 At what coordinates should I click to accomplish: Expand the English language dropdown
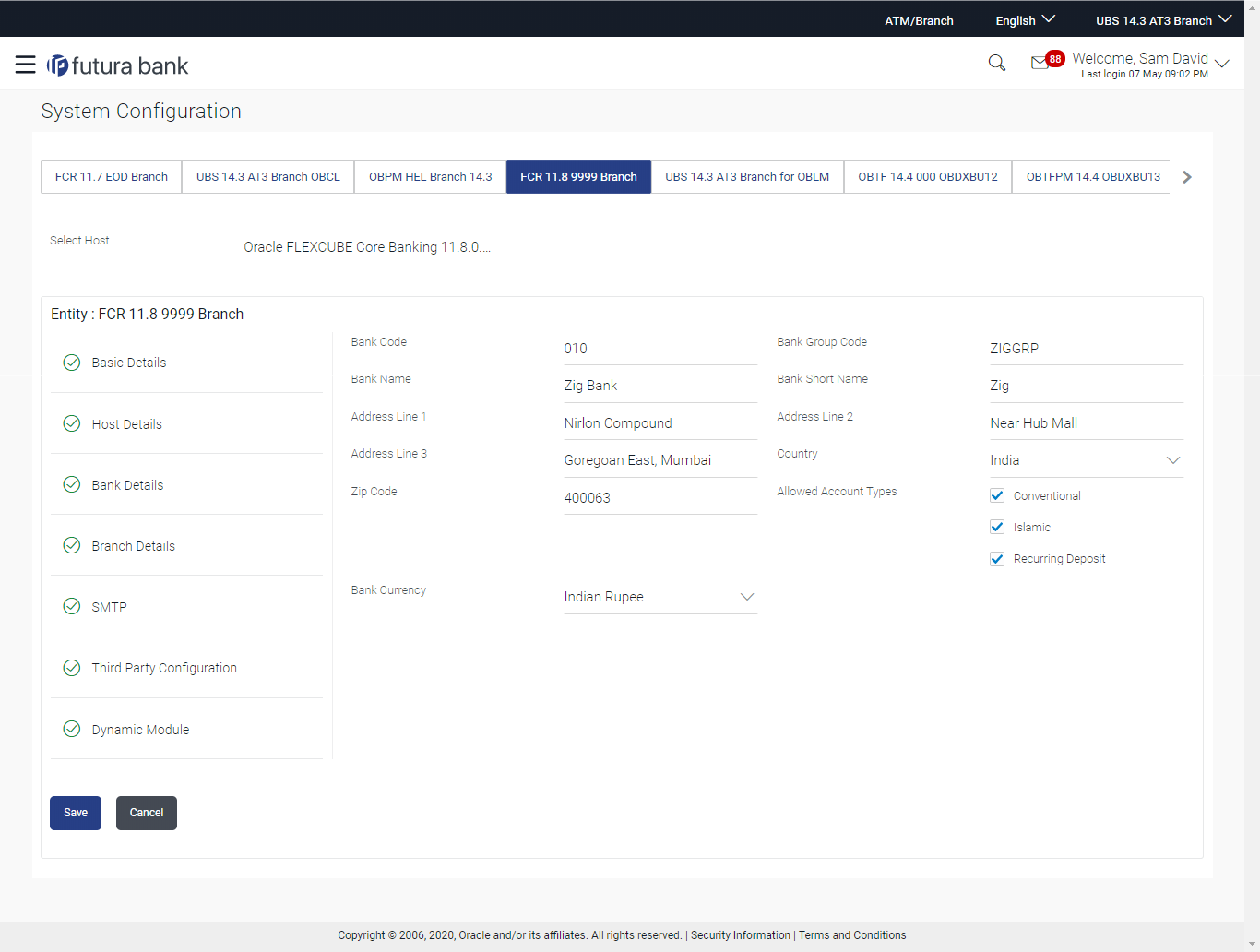(x=1025, y=20)
